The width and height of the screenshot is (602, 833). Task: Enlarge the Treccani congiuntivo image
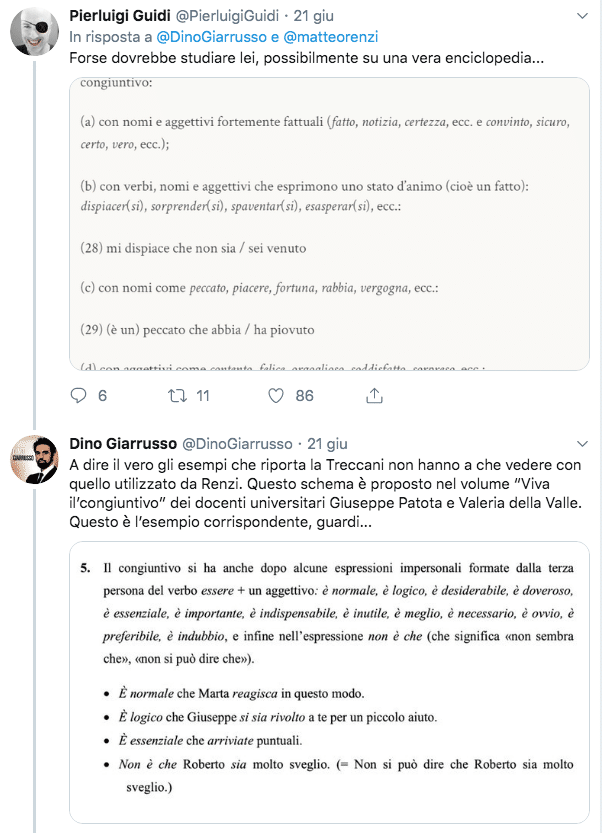[x=328, y=223]
